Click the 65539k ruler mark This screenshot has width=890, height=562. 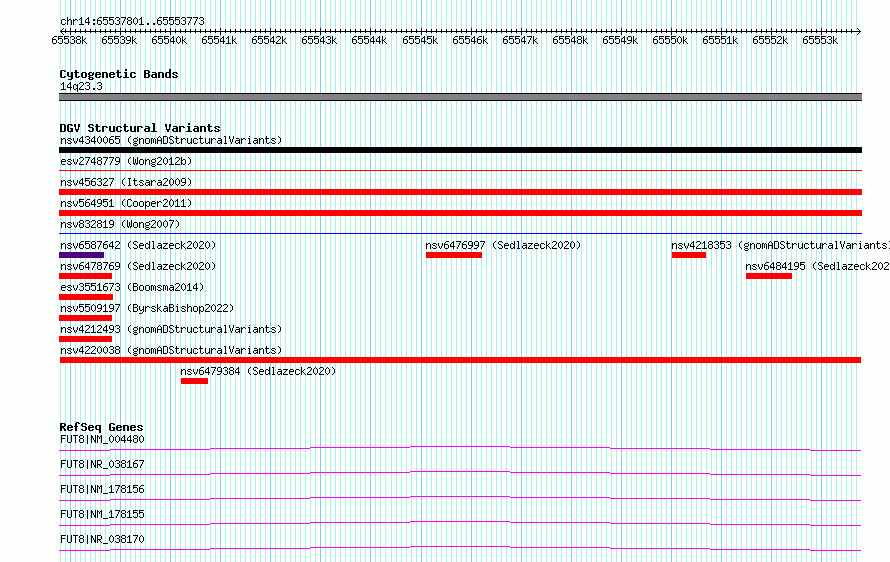119,40
